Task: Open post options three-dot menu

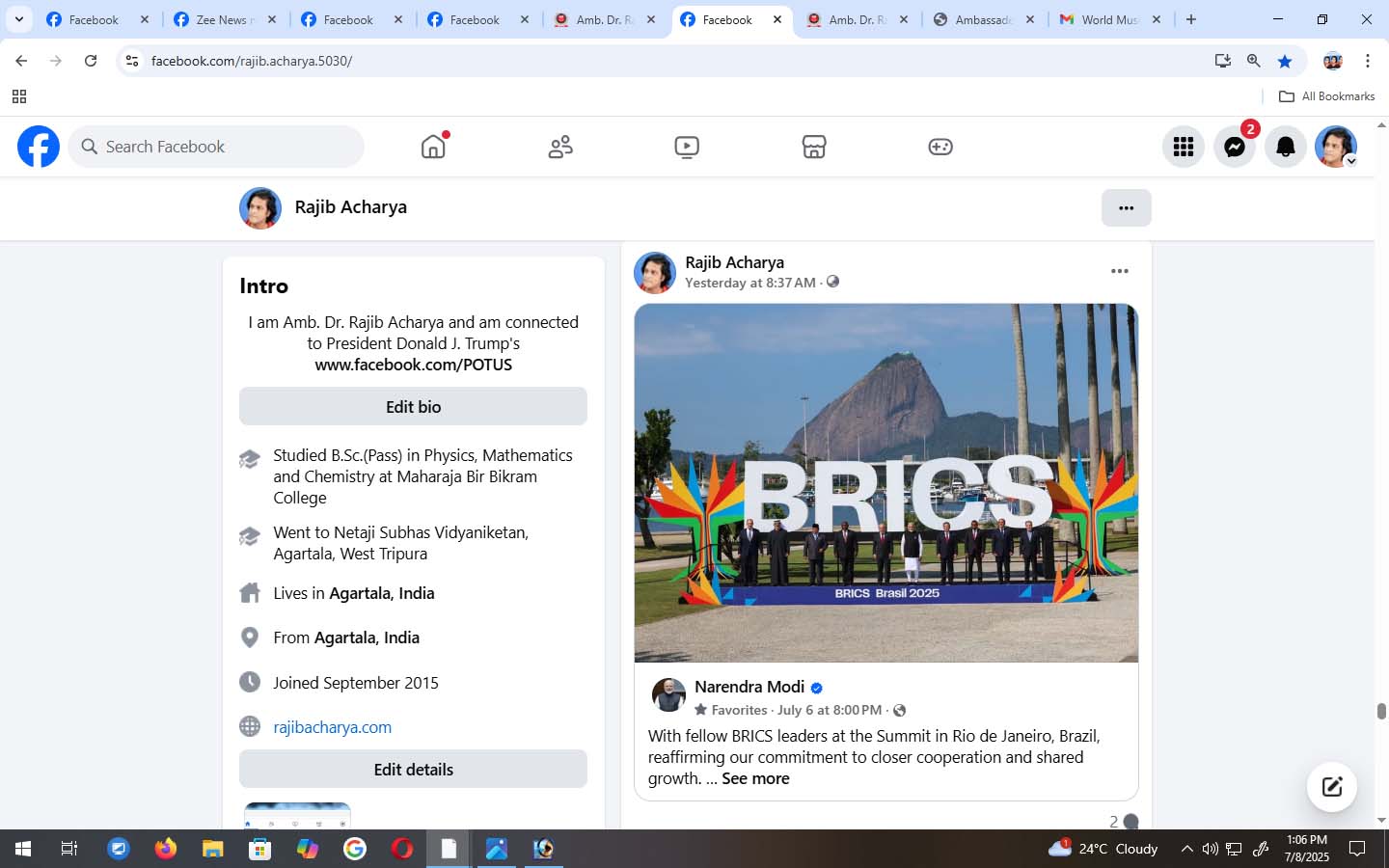Action: (1119, 271)
